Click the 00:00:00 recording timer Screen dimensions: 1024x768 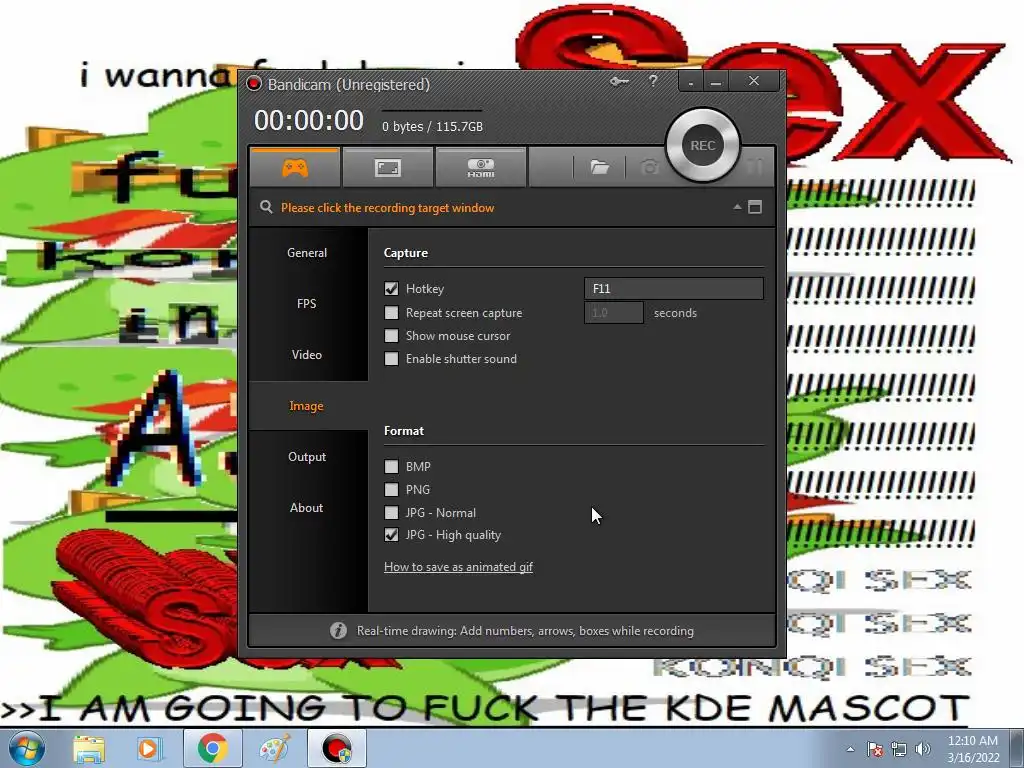(309, 121)
